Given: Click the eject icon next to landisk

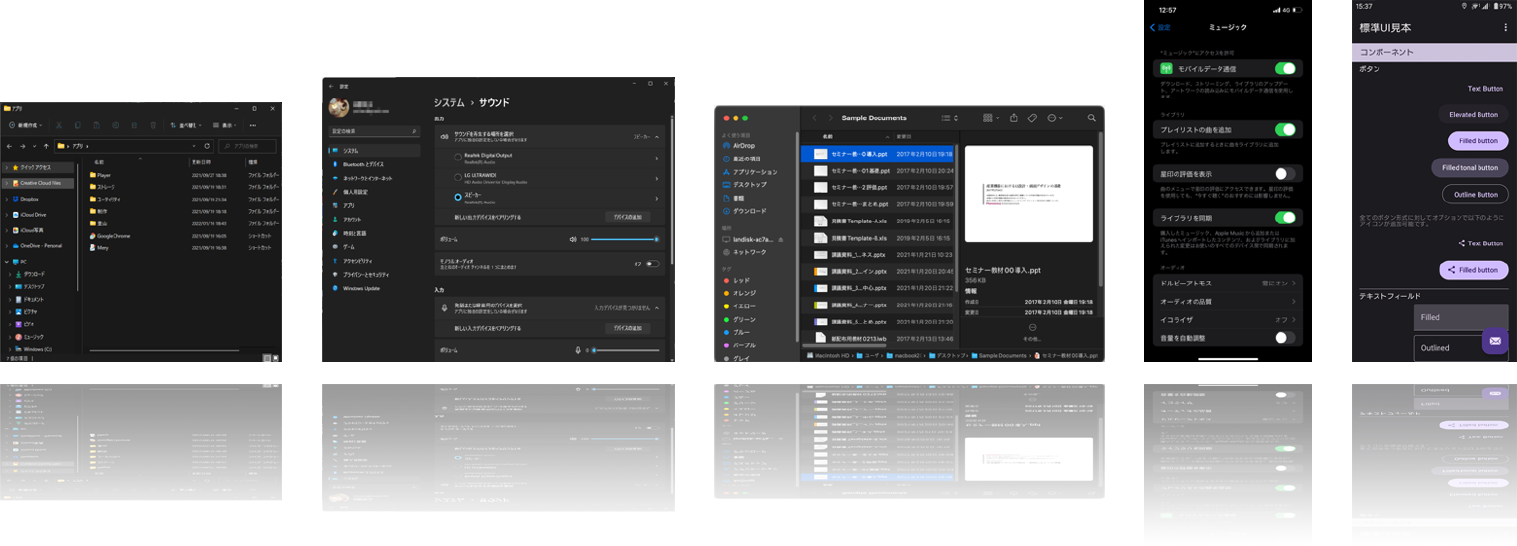Looking at the screenshot, I should tap(781, 239).
